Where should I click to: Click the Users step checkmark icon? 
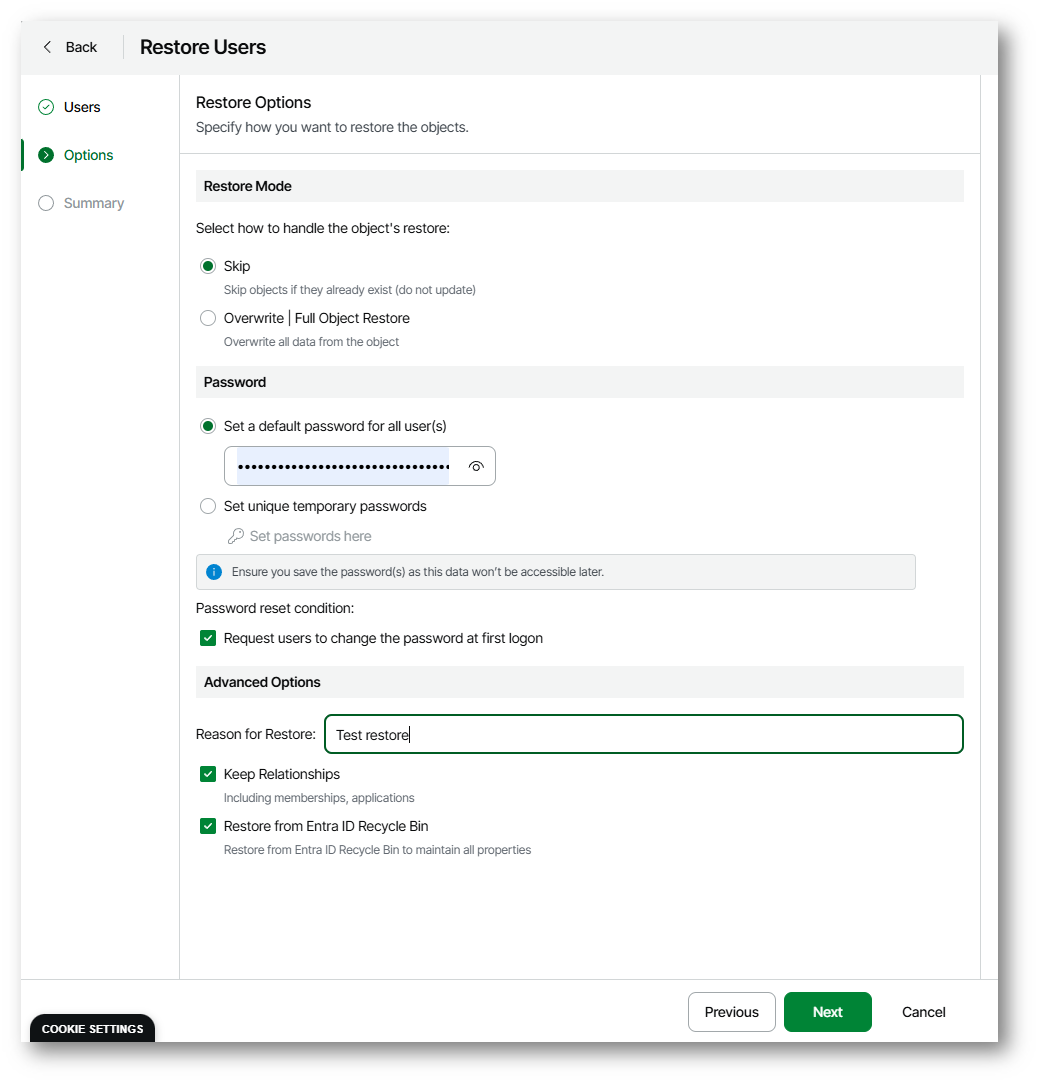coord(46,107)
